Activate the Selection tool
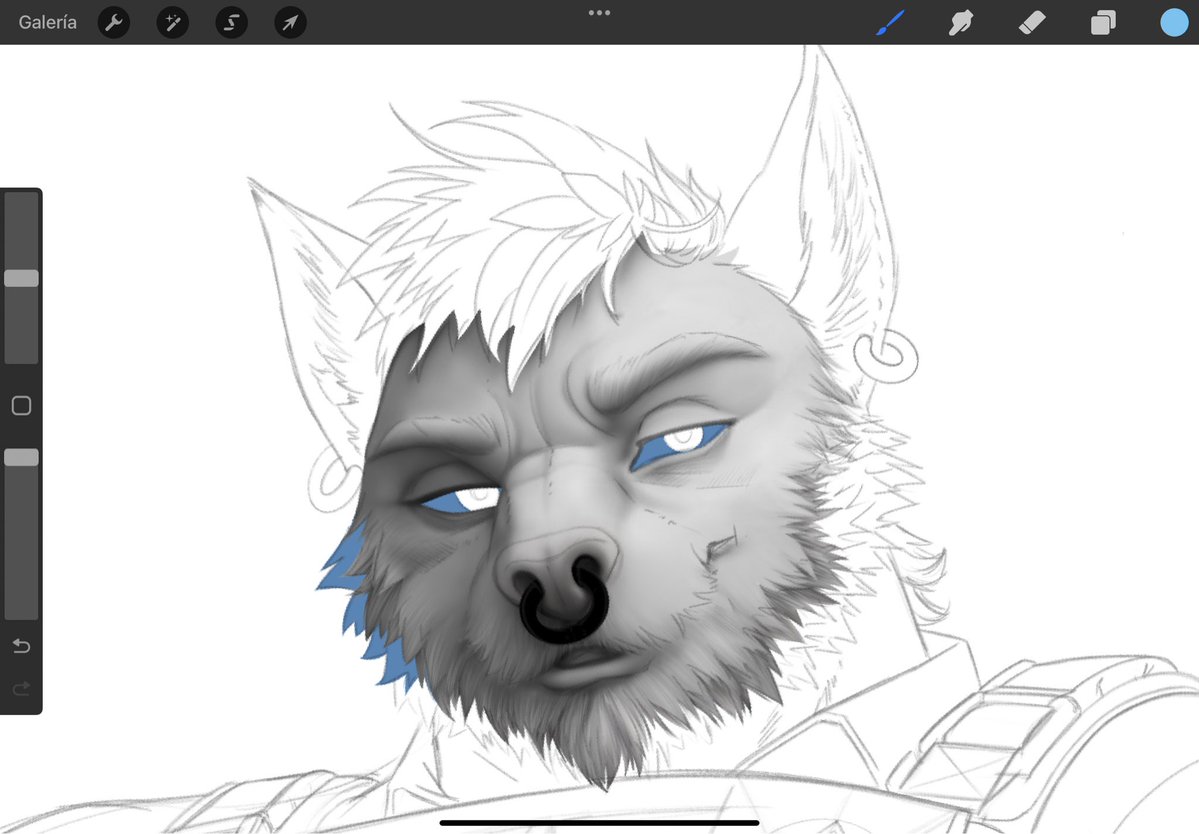The height and width of the screenshot is (834, 1199). click(x=232, y=22)
